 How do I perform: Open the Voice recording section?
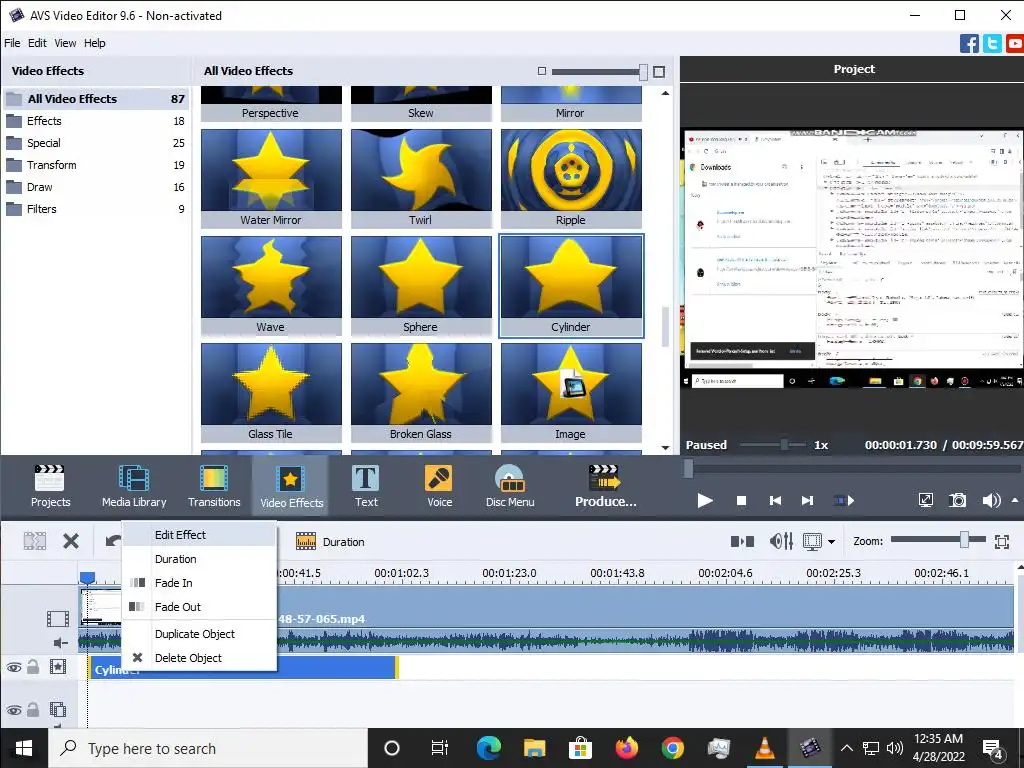tap(440, 485)
